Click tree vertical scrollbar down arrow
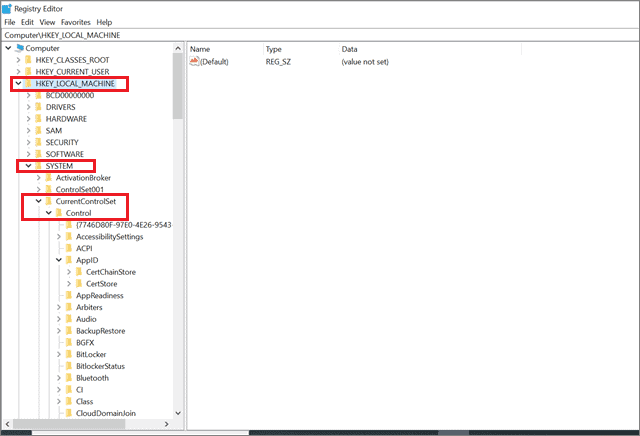Screen dimensions: 640x436 click(x=178, y=413)
